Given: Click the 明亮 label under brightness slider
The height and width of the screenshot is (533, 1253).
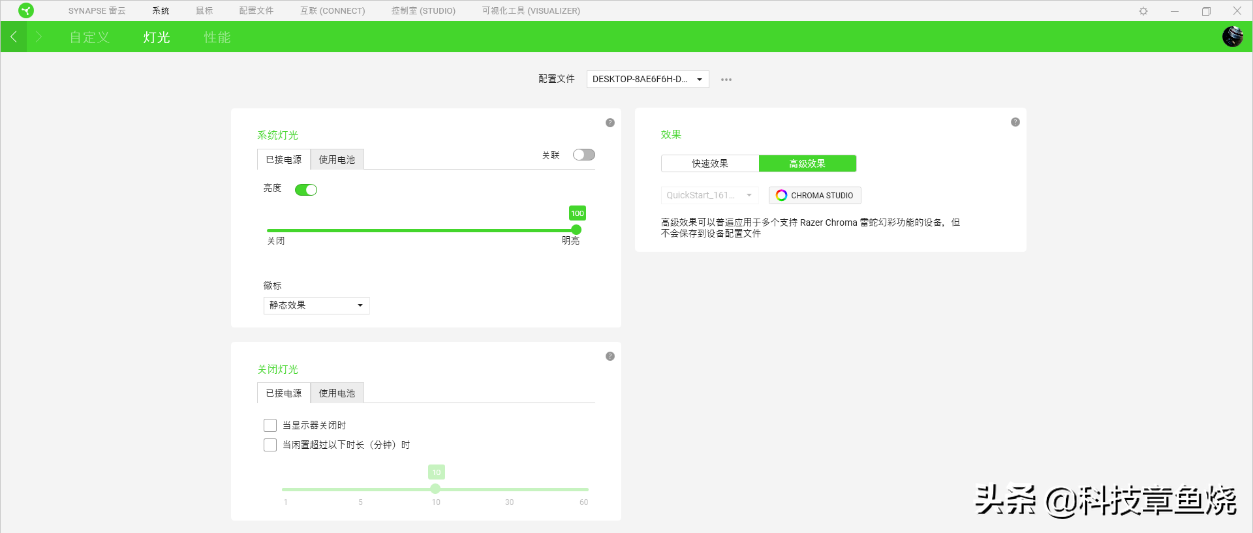Looking at the screenshot, I should [x=570, y=241].
